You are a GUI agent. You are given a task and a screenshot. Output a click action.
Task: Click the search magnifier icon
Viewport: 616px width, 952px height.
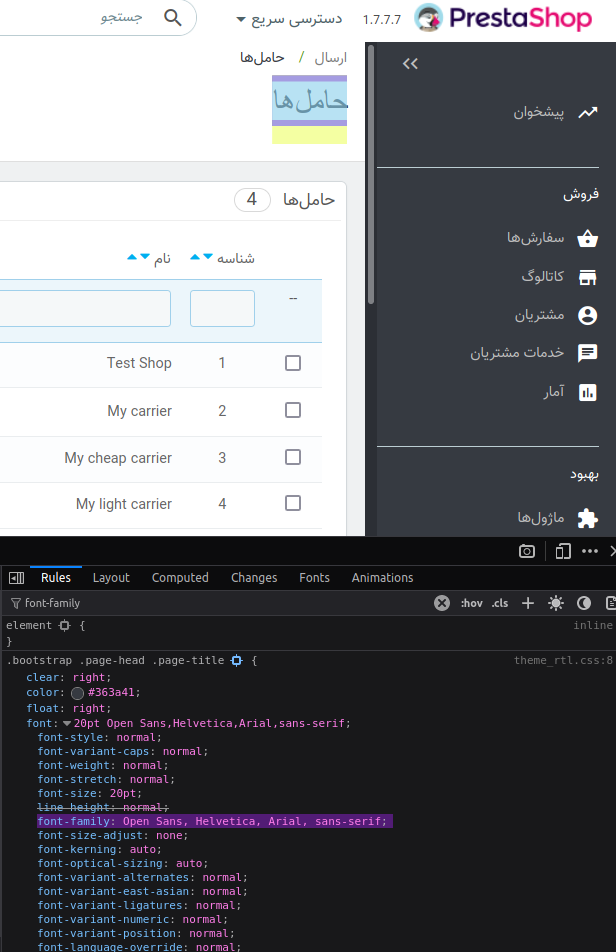[173, 18]
